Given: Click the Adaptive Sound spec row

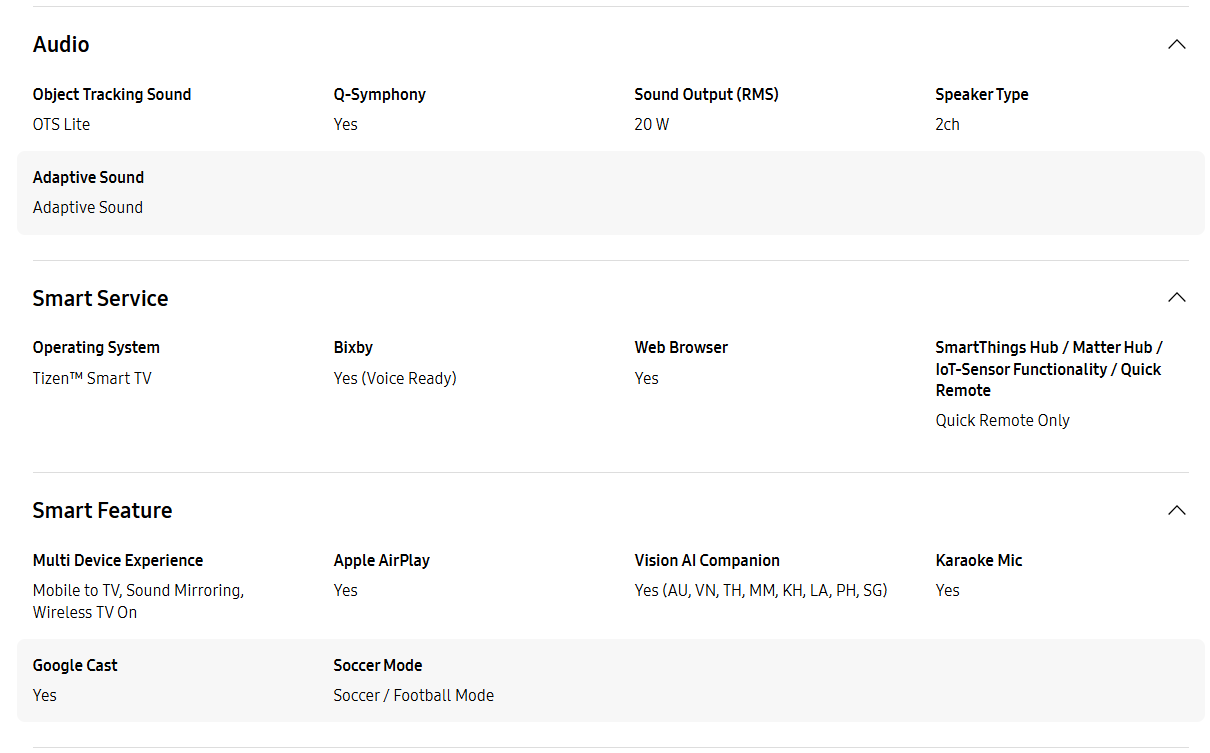Looking at the screenshot, I should click(x=611, y=193).
